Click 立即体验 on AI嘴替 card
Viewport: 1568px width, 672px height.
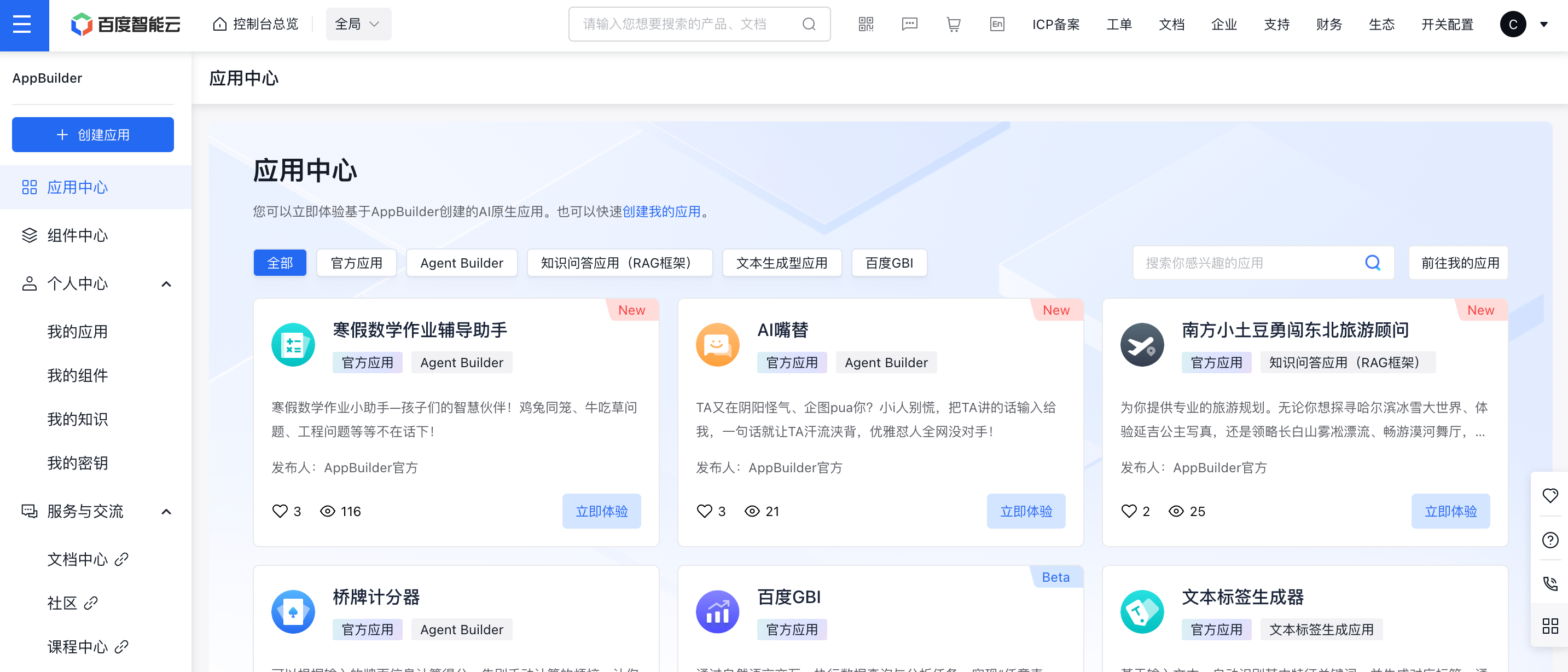pos(1026,511)
